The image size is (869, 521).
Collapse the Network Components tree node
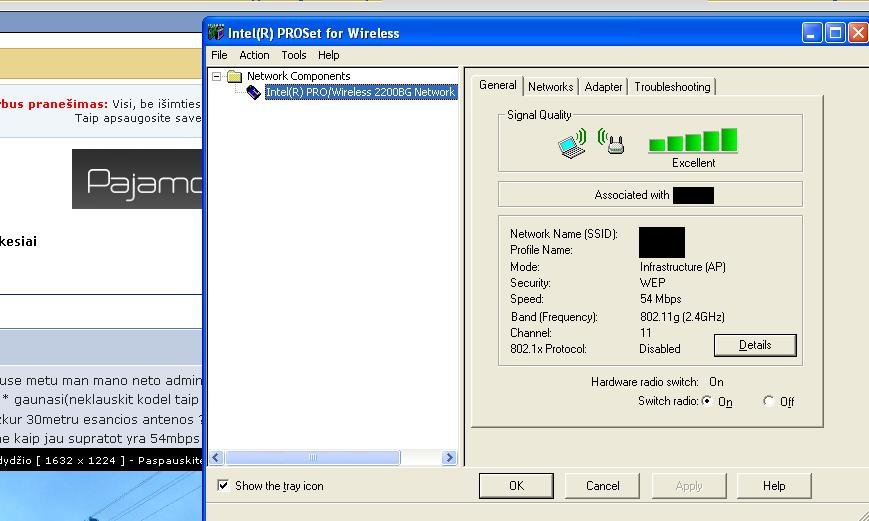point(217,76)
